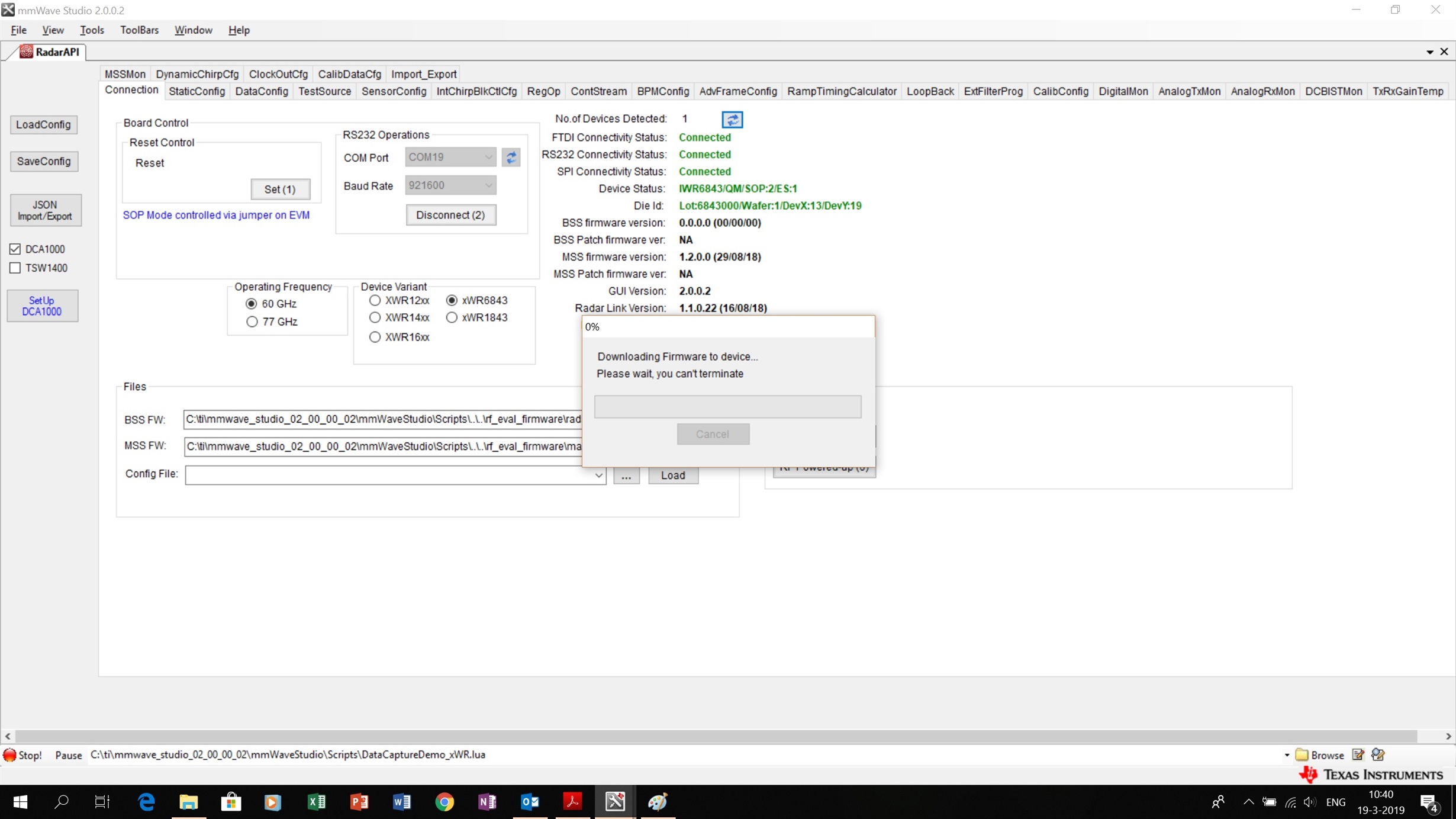Refresh the COM port list
1456x819 pixels.
[x=511, y=157]
